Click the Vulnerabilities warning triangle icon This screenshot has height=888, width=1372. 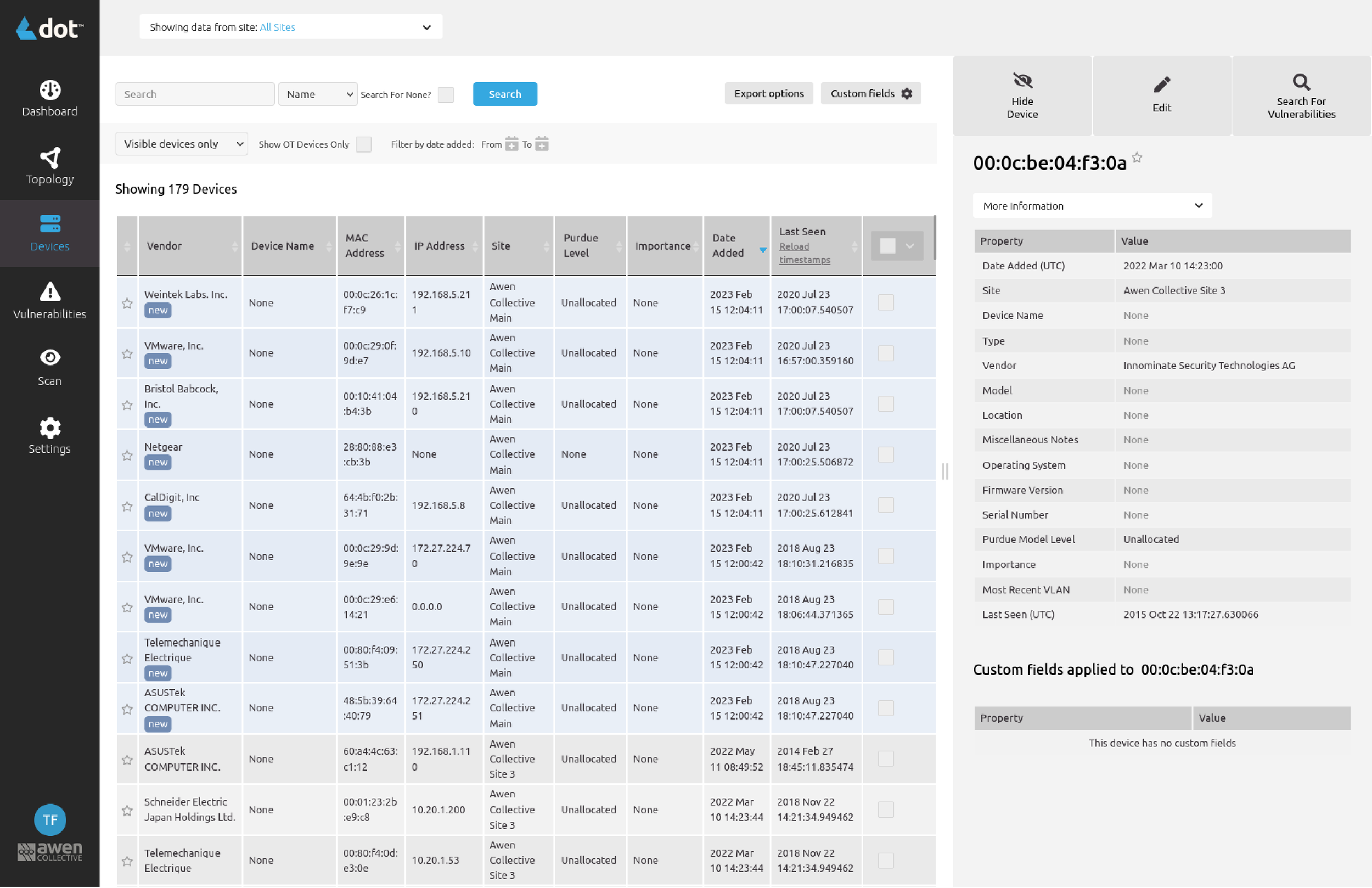[x=49, y=293]
